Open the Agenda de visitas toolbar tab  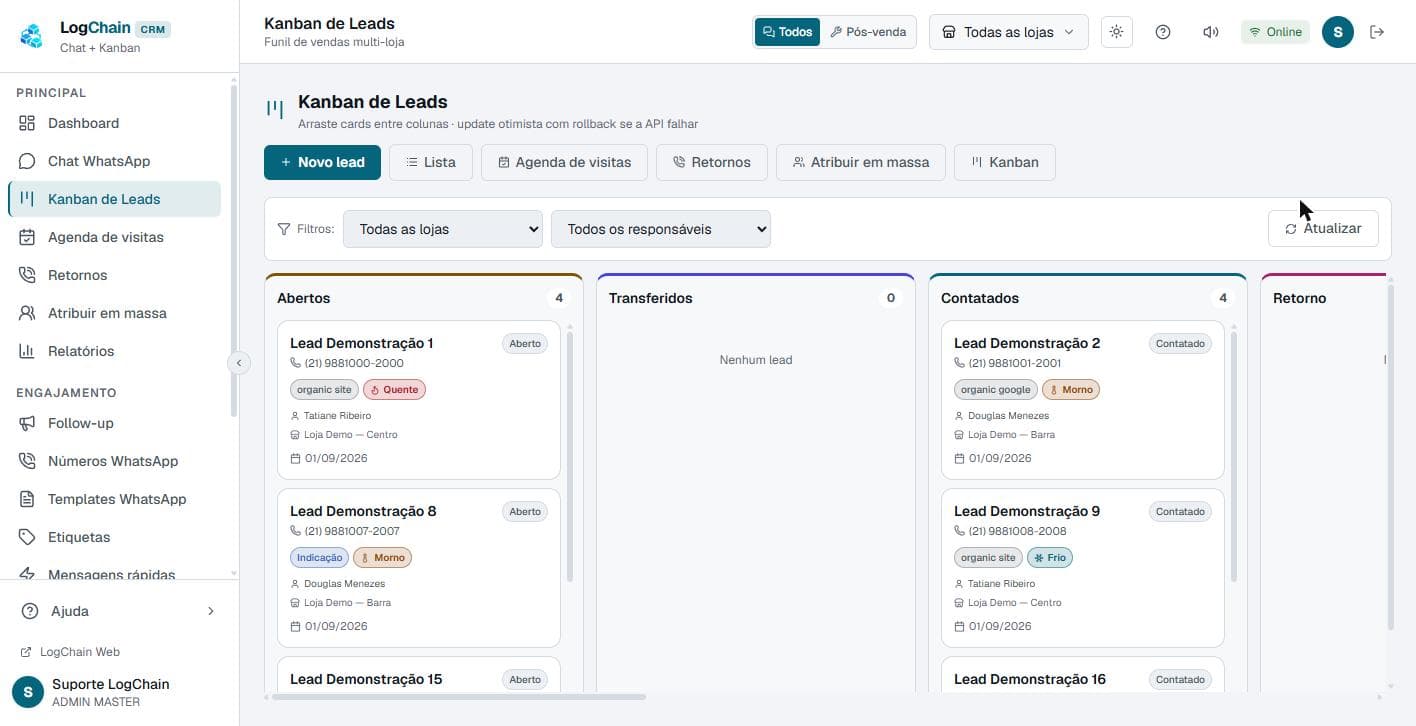coord(564,162)
